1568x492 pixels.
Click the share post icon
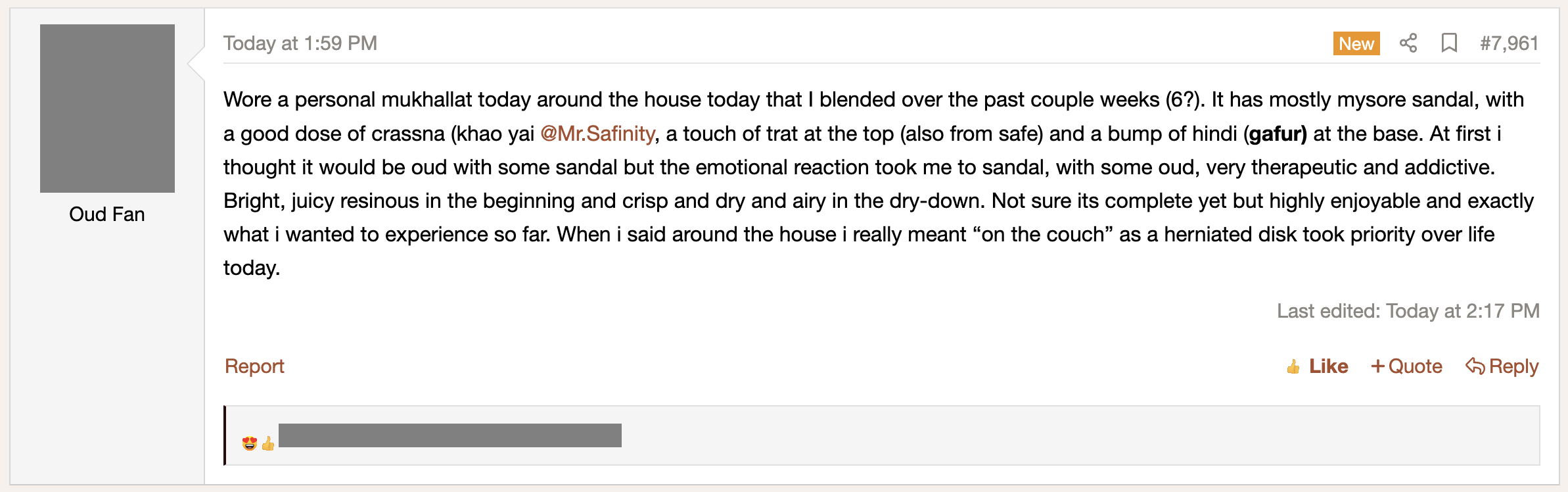[x=1408, y=43]
